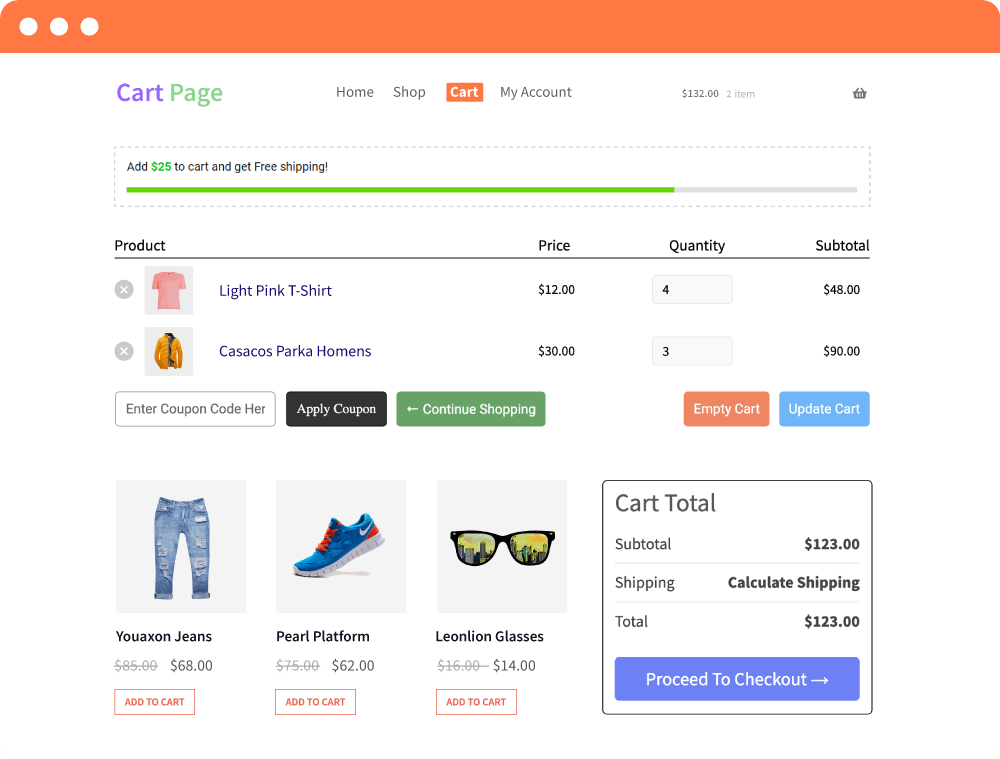Image resolution: width=1000 pixels, height=759 pixels.
Task: Click Proceed To Checkout button
Action: point(737,679)
